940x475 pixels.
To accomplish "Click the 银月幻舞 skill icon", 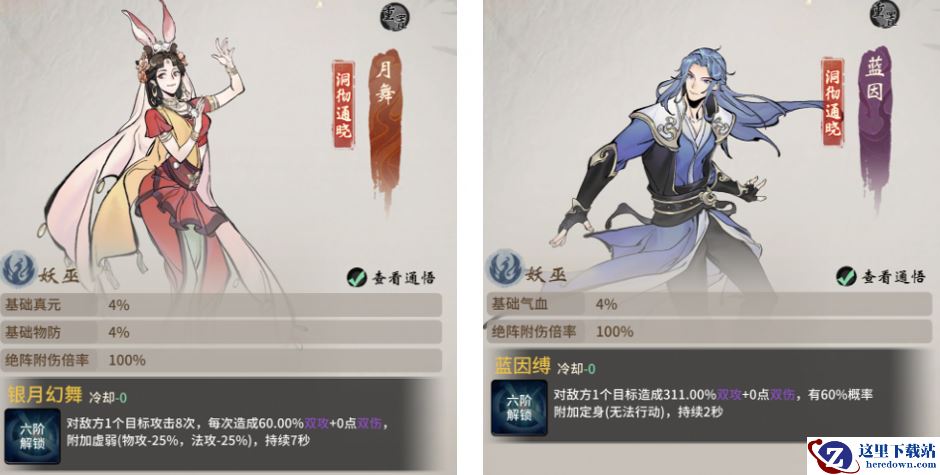I will click(32, 436).
